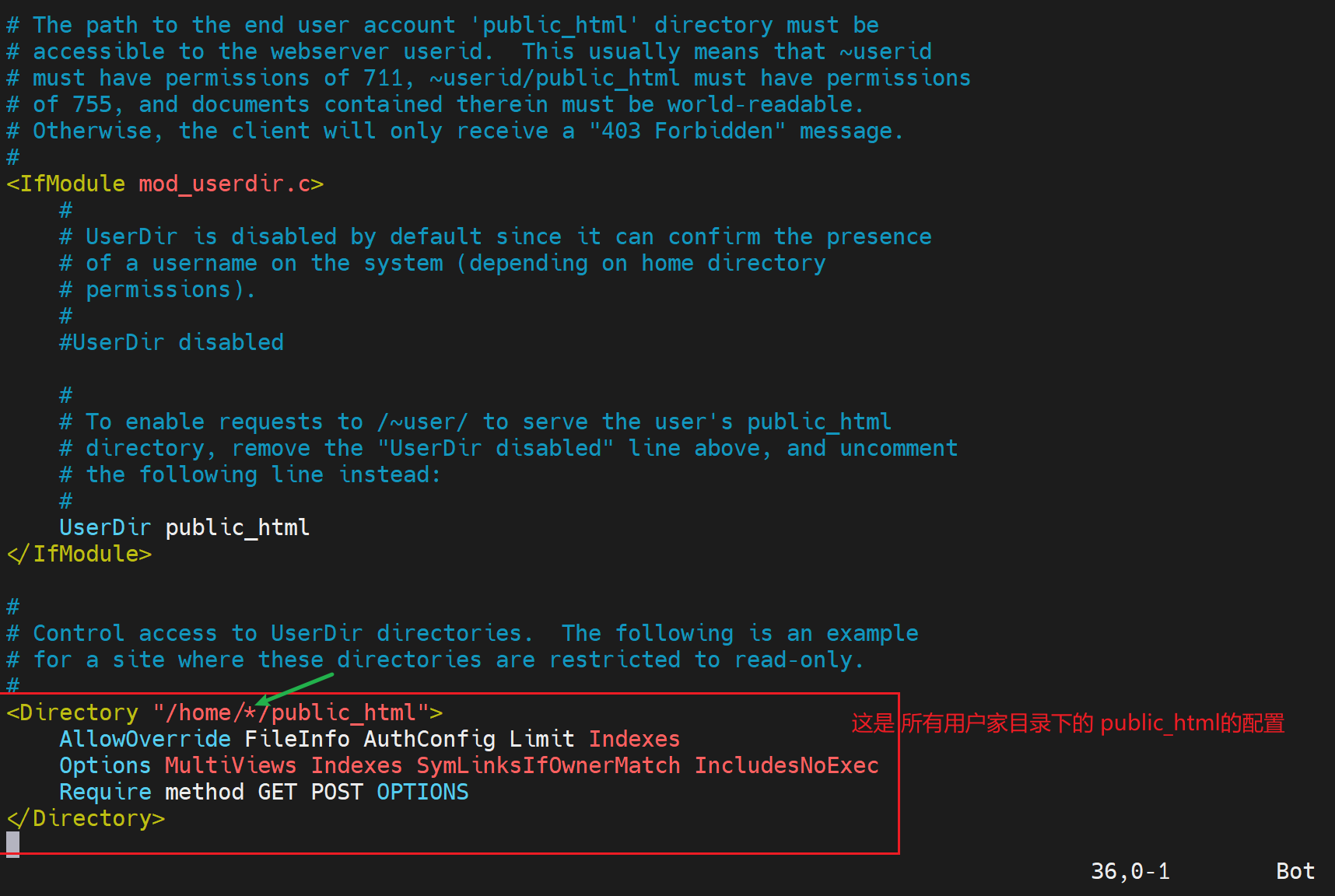Click the MultiViews option
The image size is (1335, 896).
230,766
